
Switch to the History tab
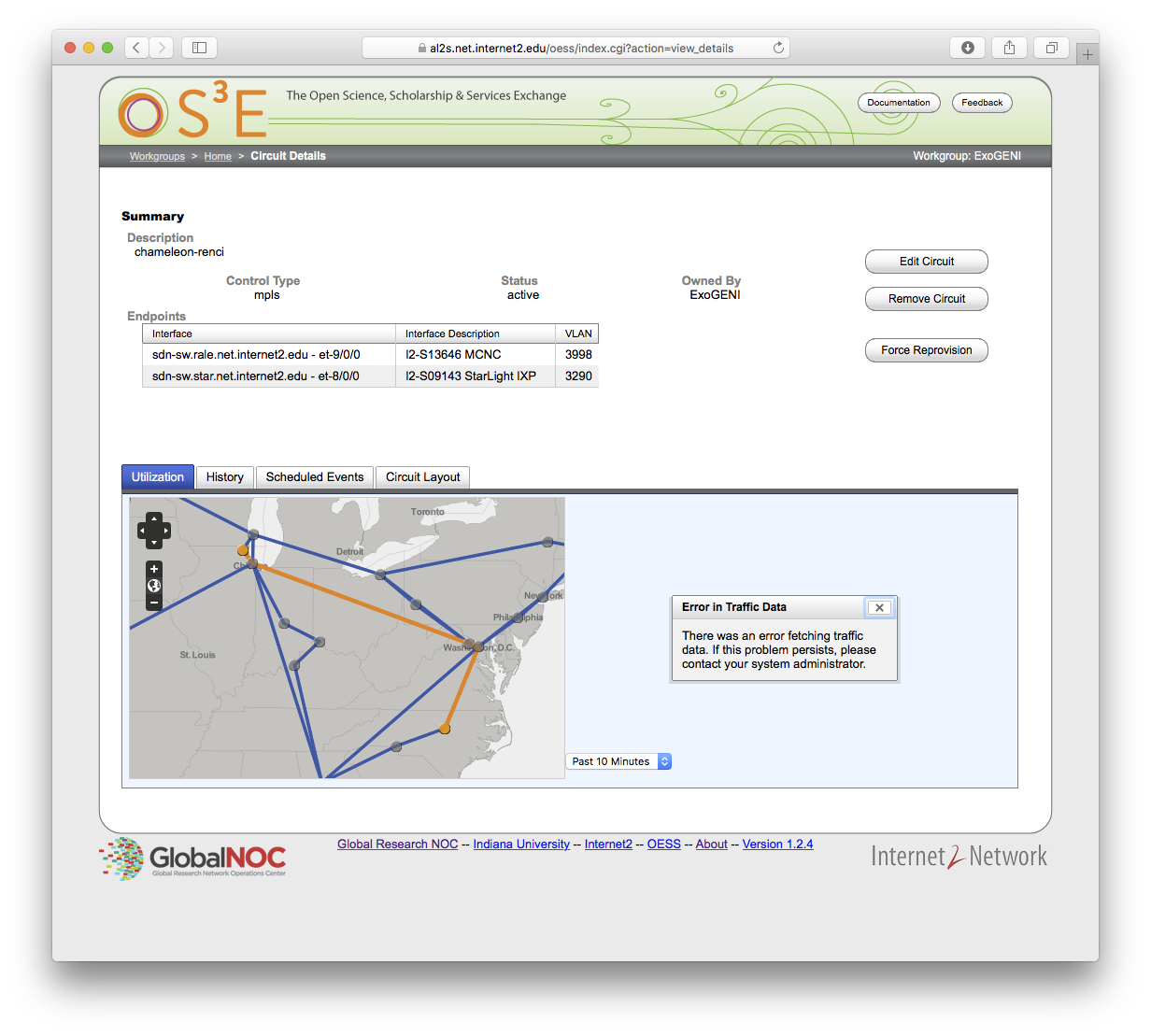[225, 477]
